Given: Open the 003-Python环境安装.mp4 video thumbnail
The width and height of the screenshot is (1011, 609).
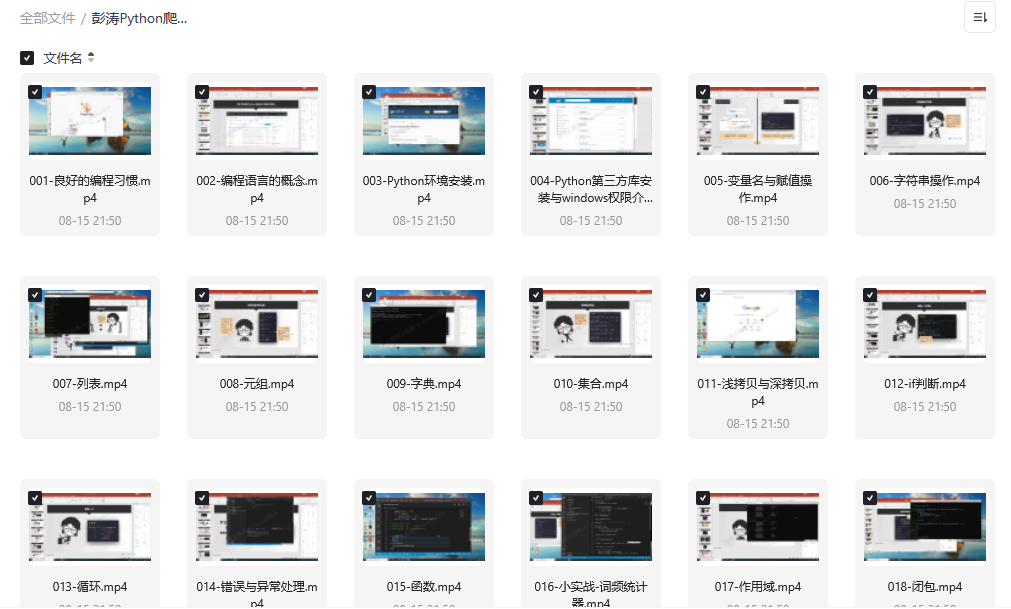Looking at the screenshot, I should click(x=424, y=121).
